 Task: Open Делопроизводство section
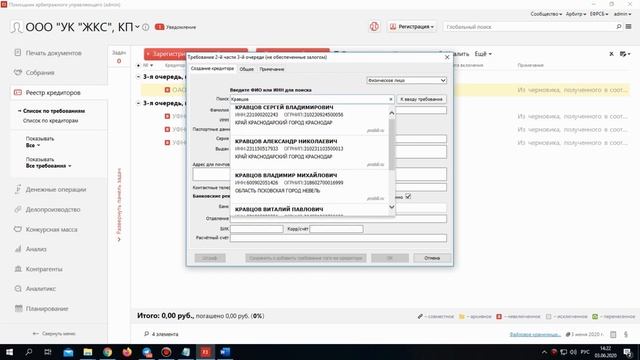53,209
